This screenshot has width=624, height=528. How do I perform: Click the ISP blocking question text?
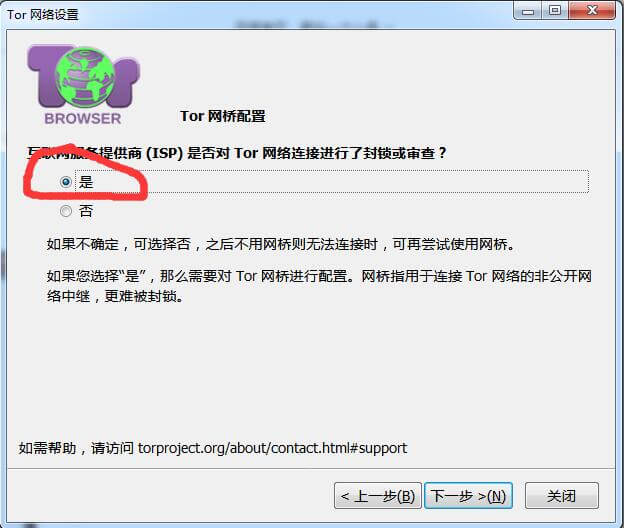(237, 153)
